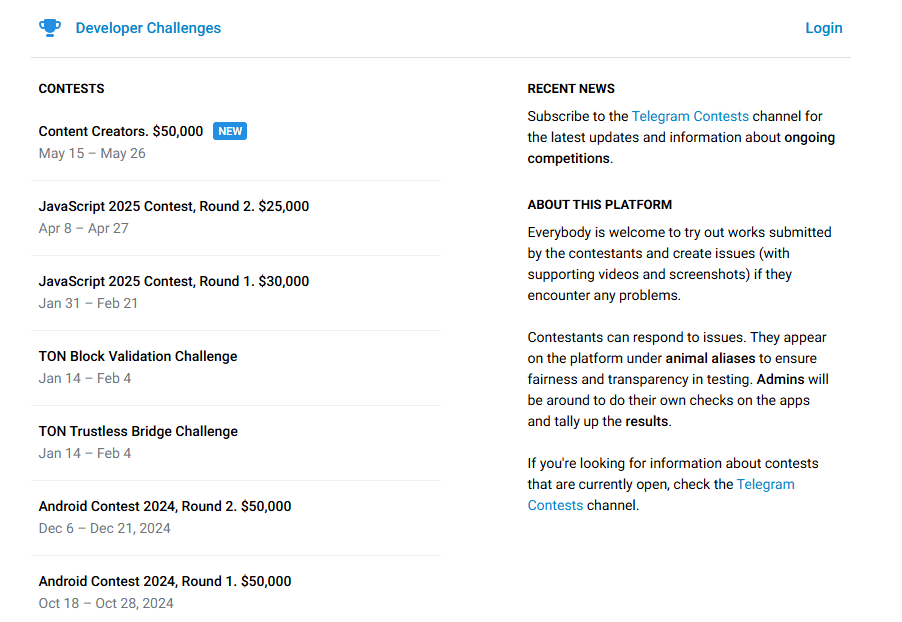Image resolution: width=902 pixels, height=622 pixels.
Task: Click the Apr 8 – Apr 27 date line
Action: [x=84, y=228]
